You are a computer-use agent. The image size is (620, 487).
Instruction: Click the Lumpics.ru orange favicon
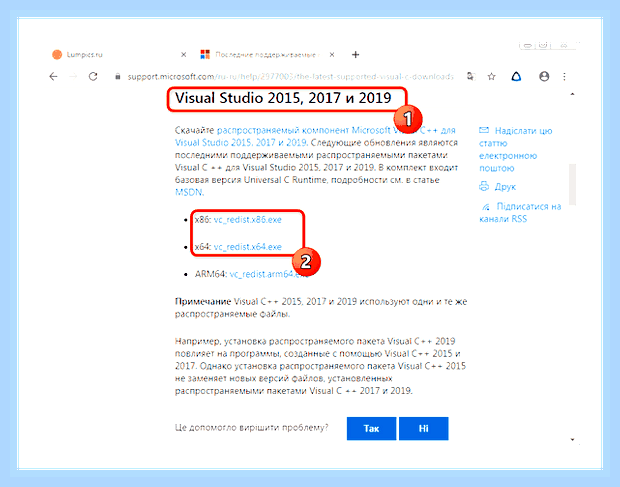(x=57, y=55)
